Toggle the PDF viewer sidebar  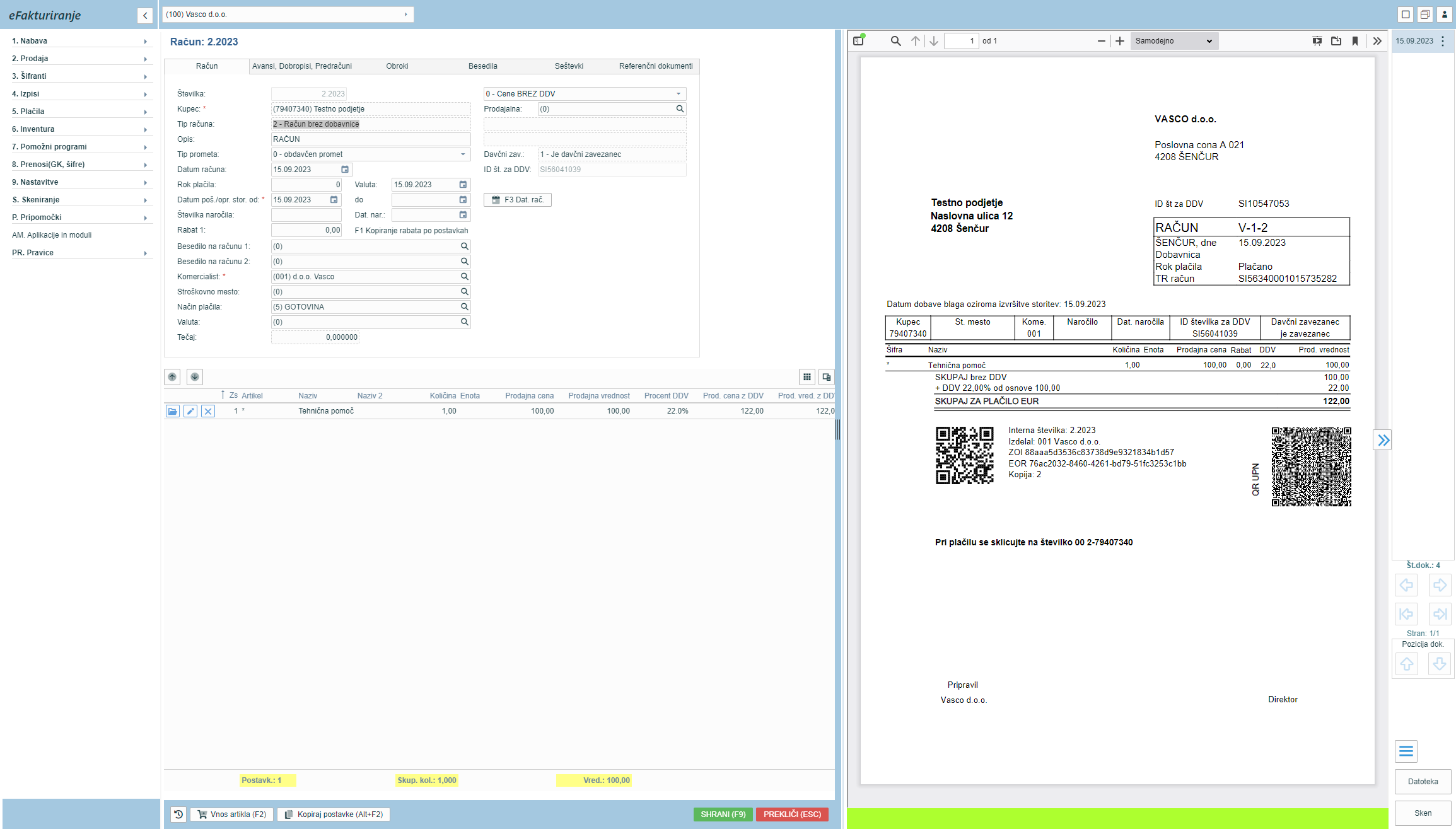click(858, 41)
